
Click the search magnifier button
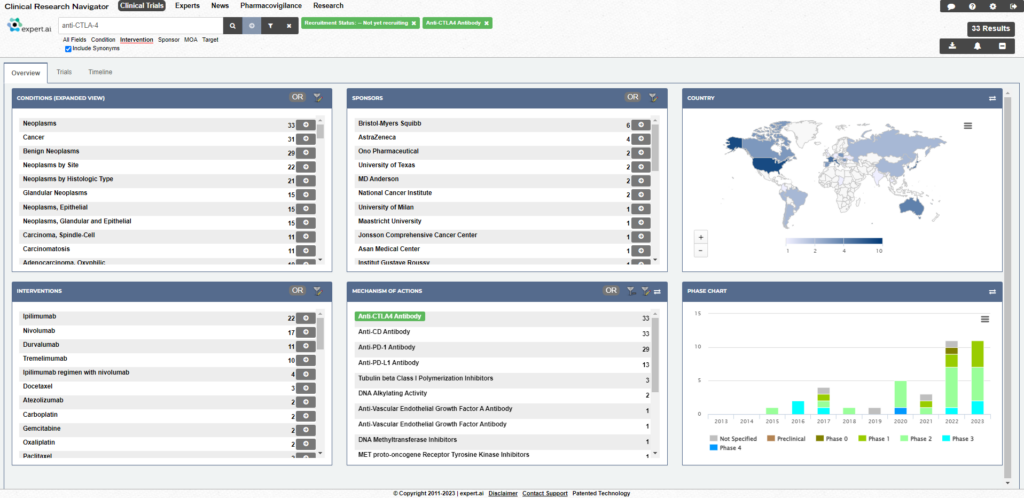click(232, 26)
